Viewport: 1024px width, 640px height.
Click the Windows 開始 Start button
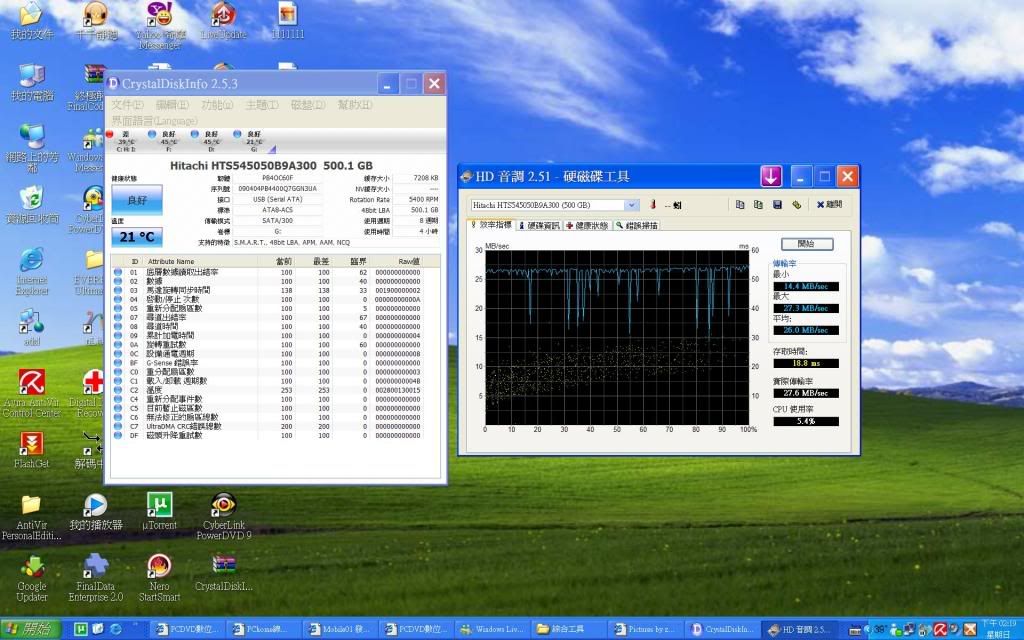coord(30,629)
